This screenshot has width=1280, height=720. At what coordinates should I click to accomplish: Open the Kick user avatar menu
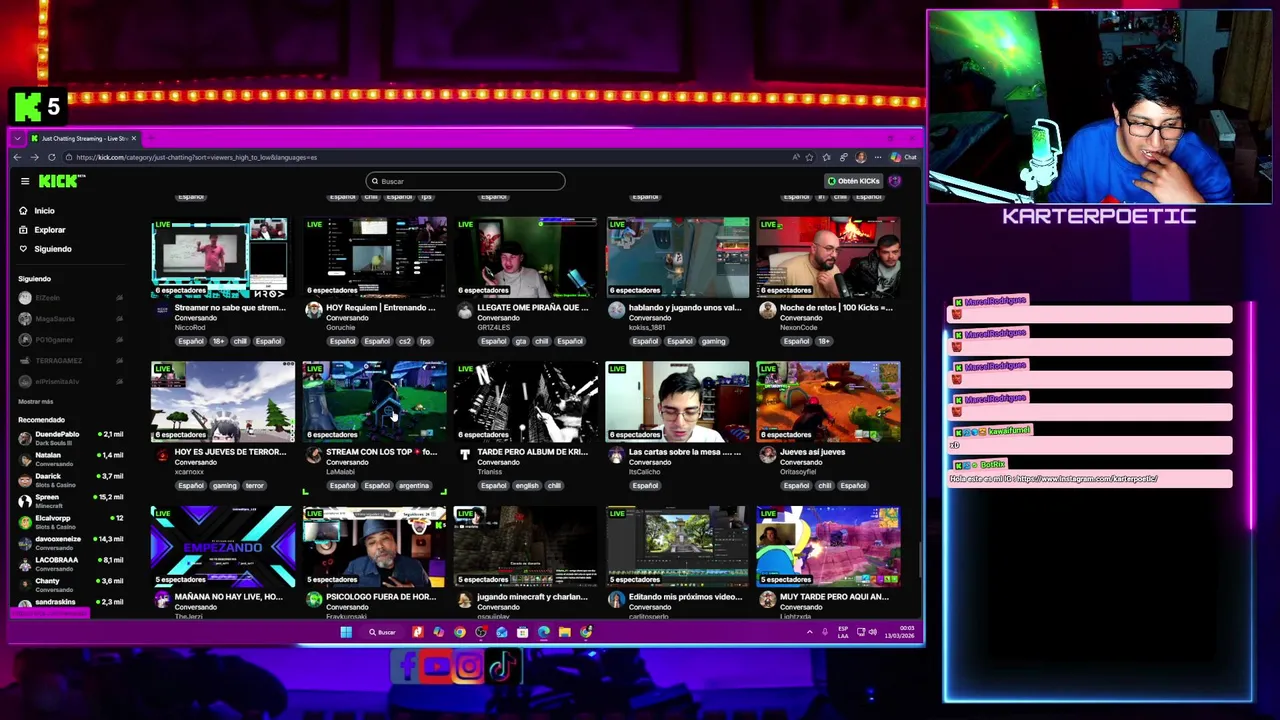pos(895,181)
